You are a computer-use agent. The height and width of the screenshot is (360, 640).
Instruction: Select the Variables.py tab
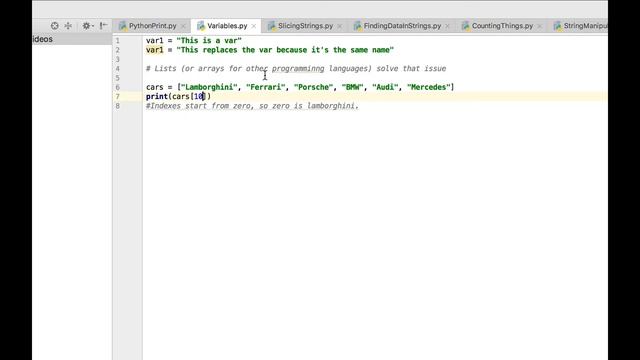click(x=227, y=26)
